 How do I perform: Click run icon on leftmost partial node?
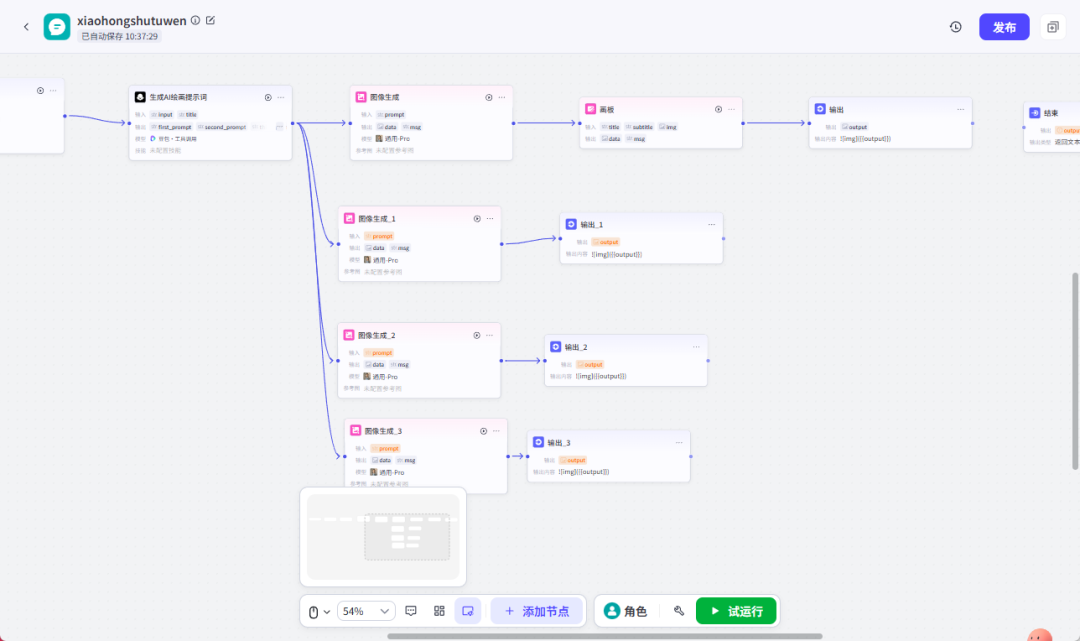(x=40, y=91)
